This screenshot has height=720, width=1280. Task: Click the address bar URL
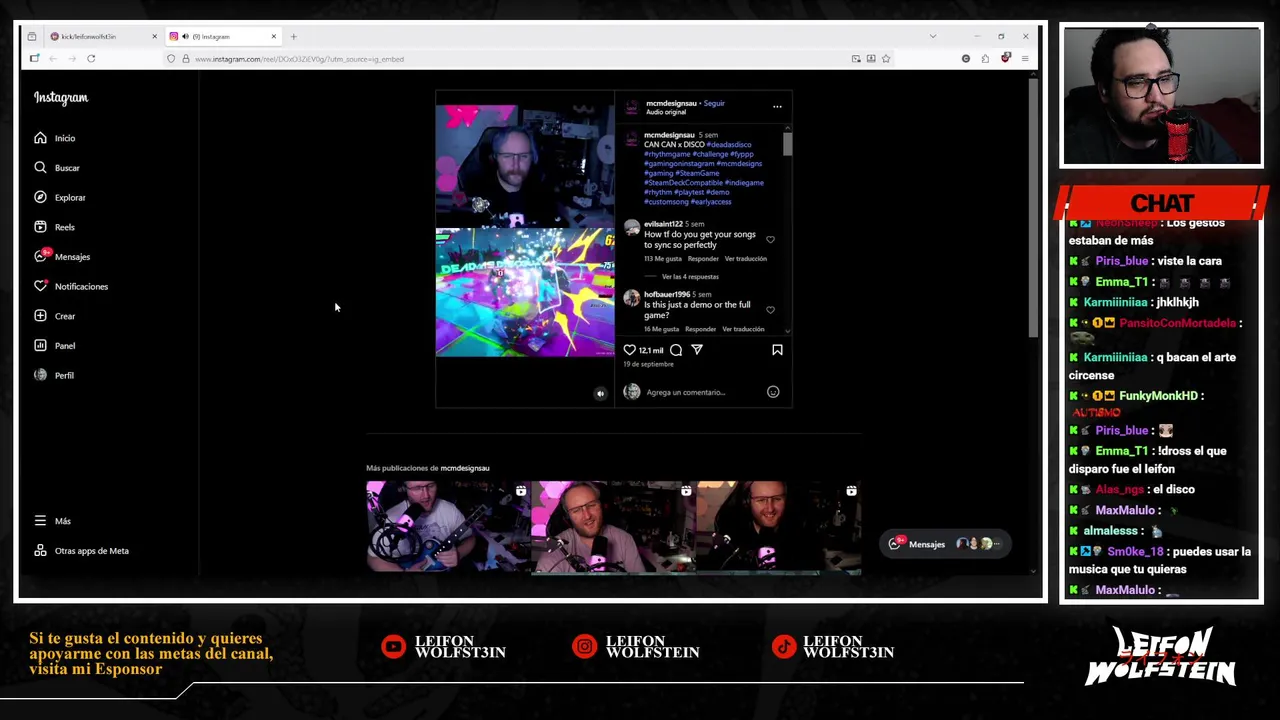[x=299, y=59]
